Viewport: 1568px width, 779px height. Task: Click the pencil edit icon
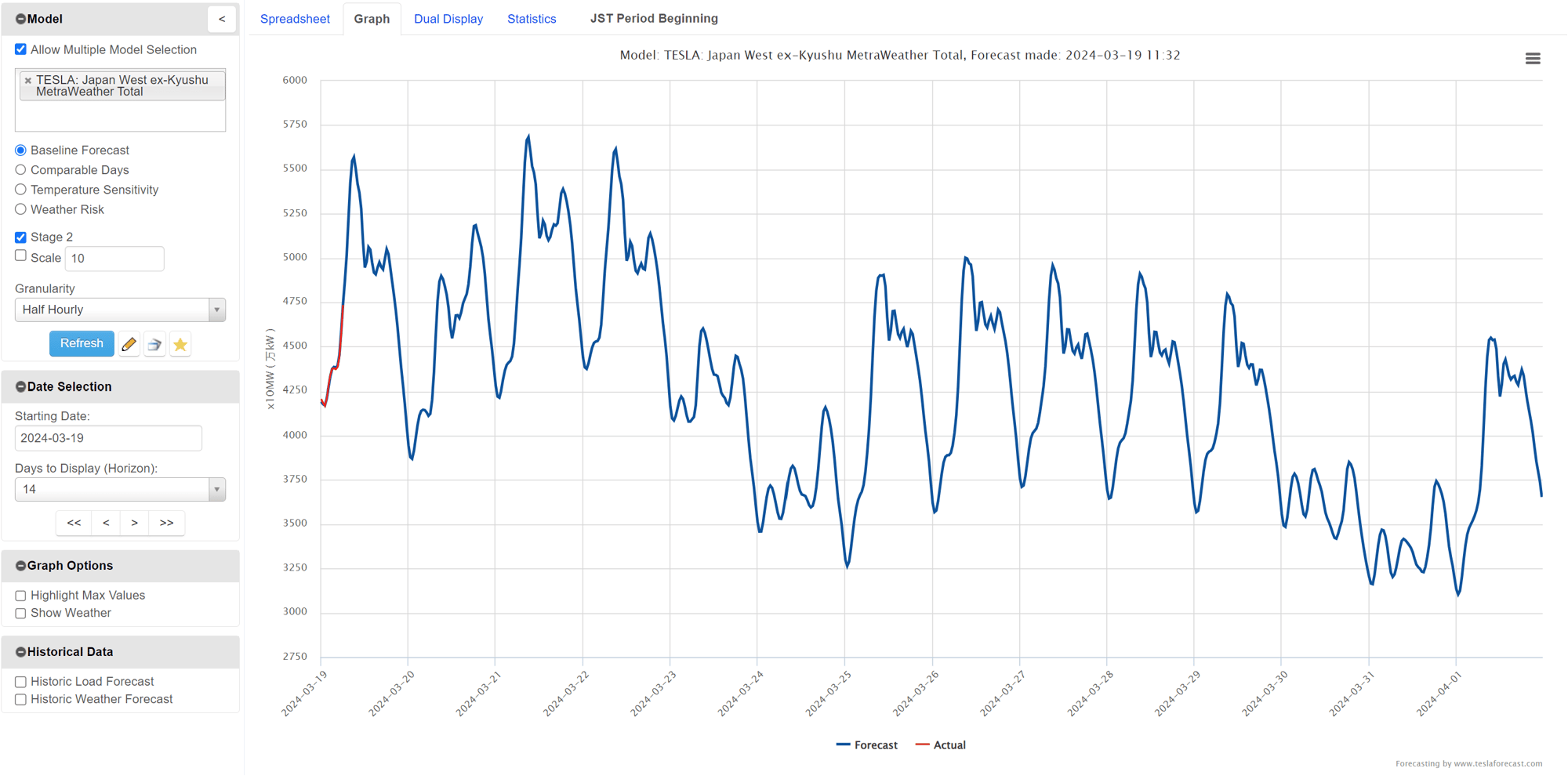coord(129,344)
